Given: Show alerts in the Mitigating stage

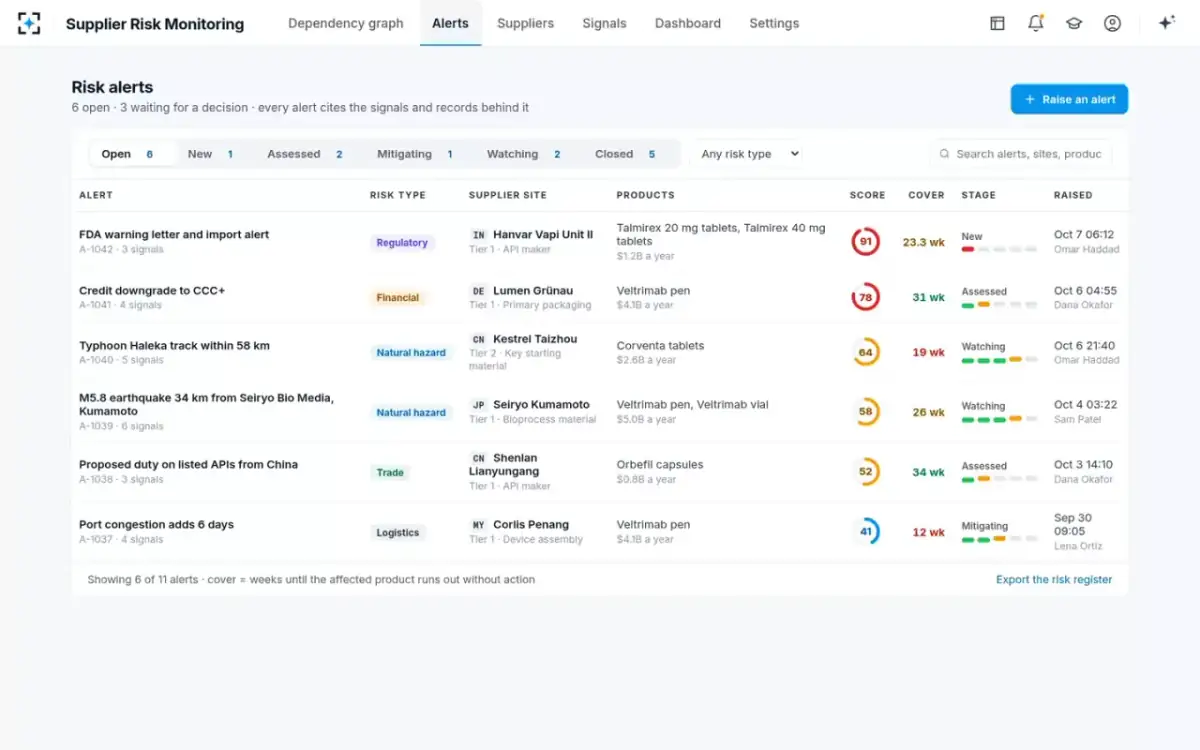Looking at the screenshot, I should pos(415,154).
